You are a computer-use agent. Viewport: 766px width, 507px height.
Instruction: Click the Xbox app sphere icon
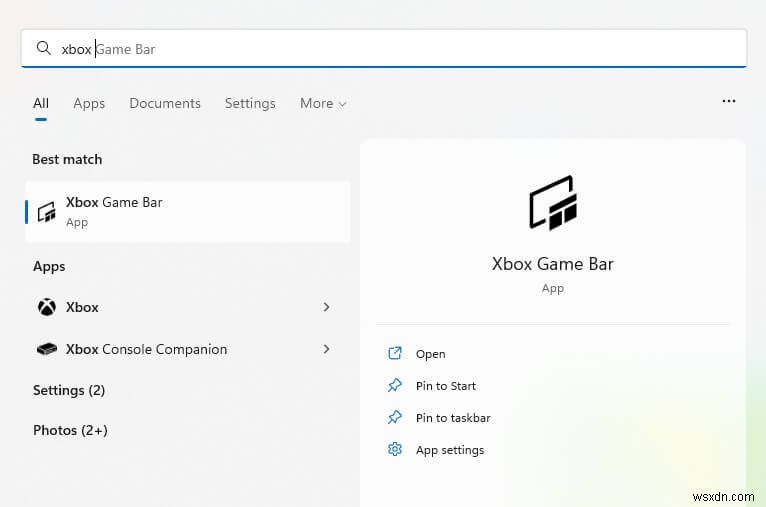47,307
